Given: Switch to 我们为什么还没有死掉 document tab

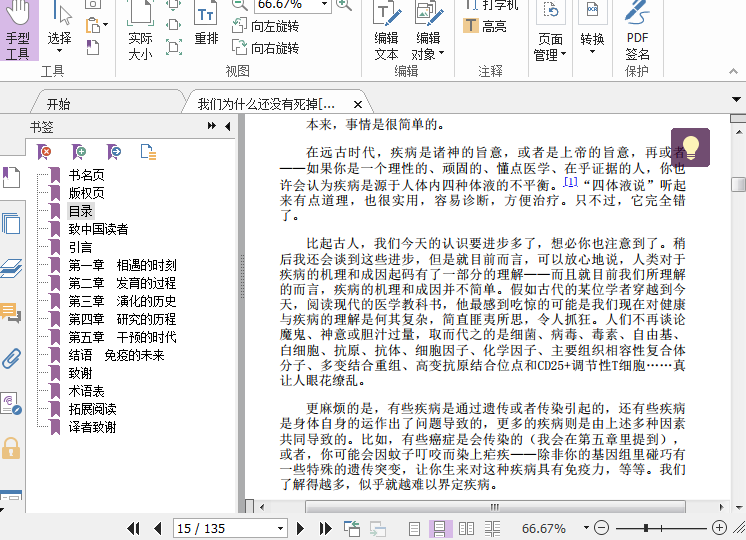Looking at the screenshot, I should click(266, 104).
